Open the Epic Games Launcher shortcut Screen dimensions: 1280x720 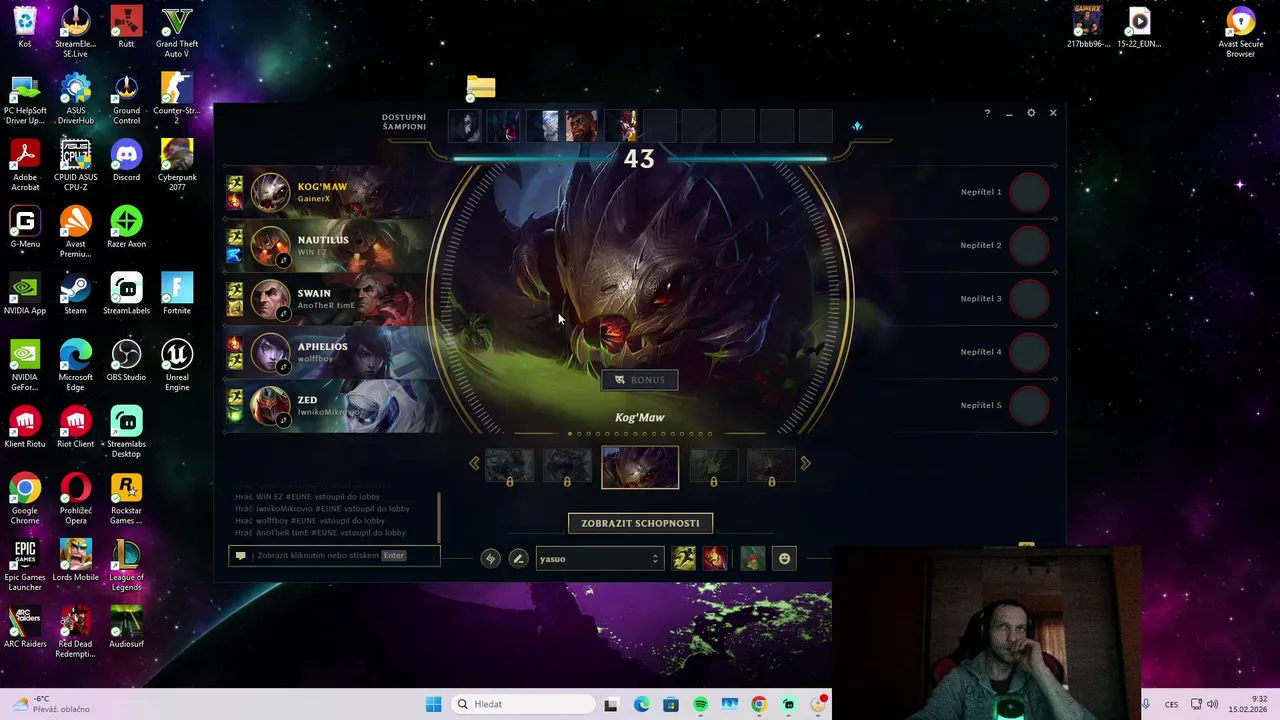25,566
